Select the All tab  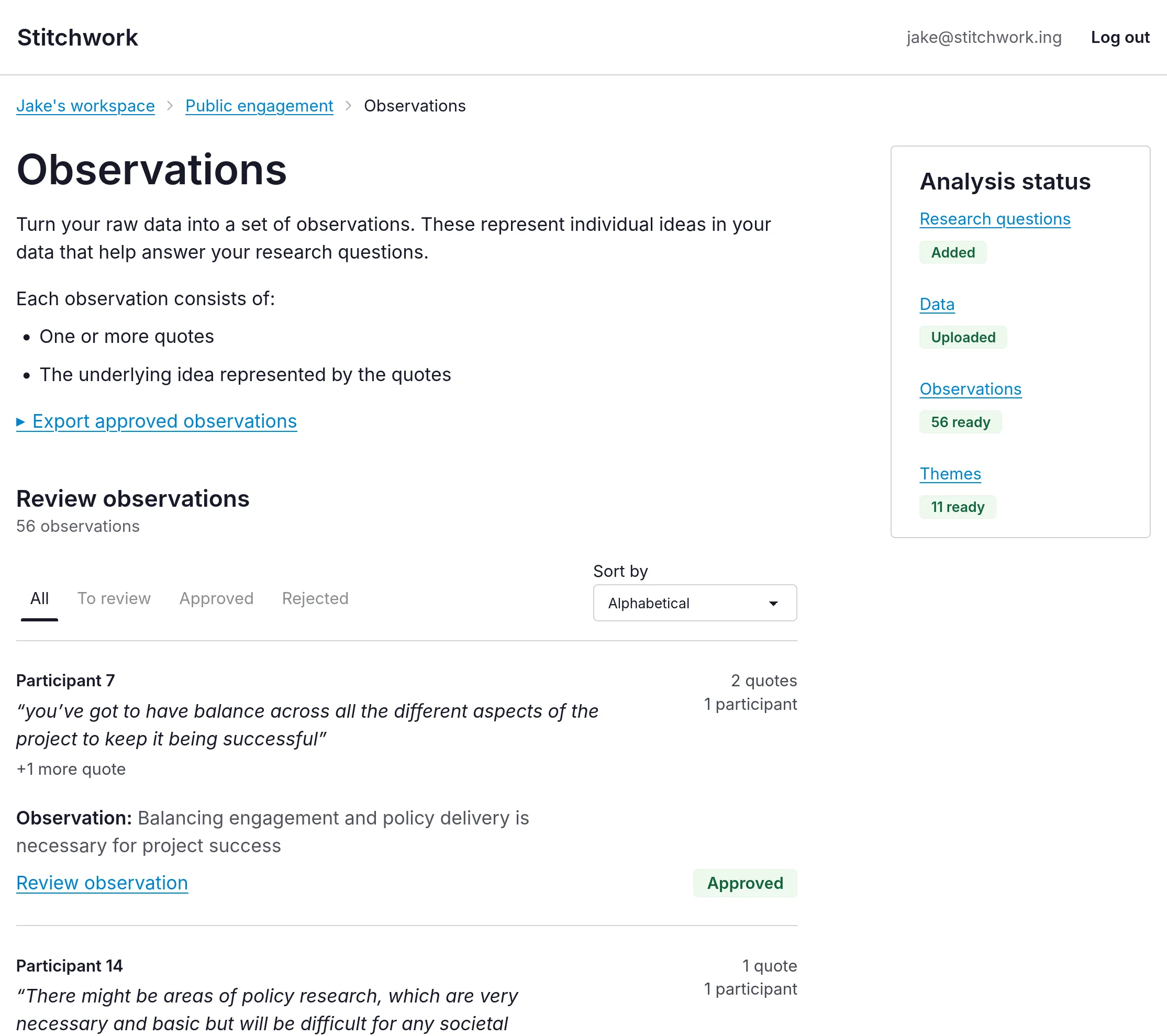(x=39, y=599)
